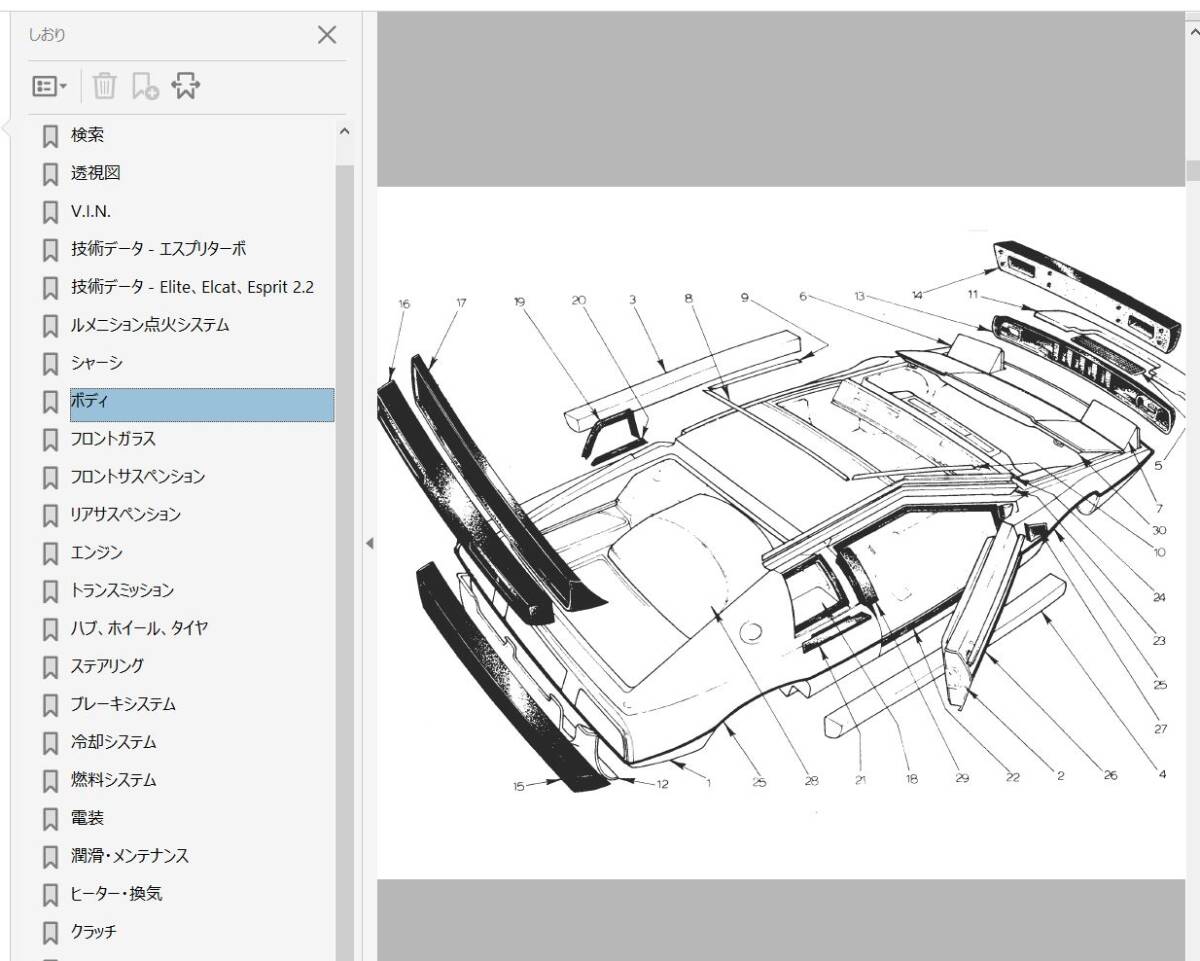Open the ハブ、ホイール、タイヤ bookmark
The height and width of the screenshot is (961, 1200).
click(139, 629)
